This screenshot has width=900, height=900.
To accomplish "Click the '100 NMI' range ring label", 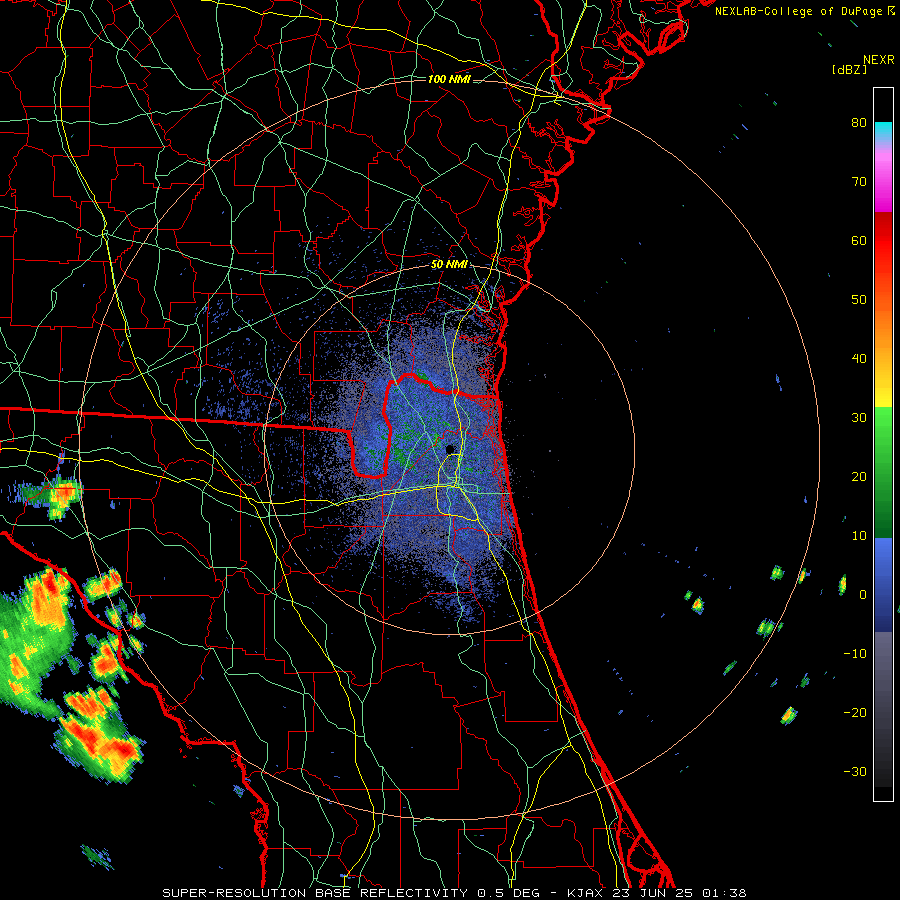I will [449, 79].
